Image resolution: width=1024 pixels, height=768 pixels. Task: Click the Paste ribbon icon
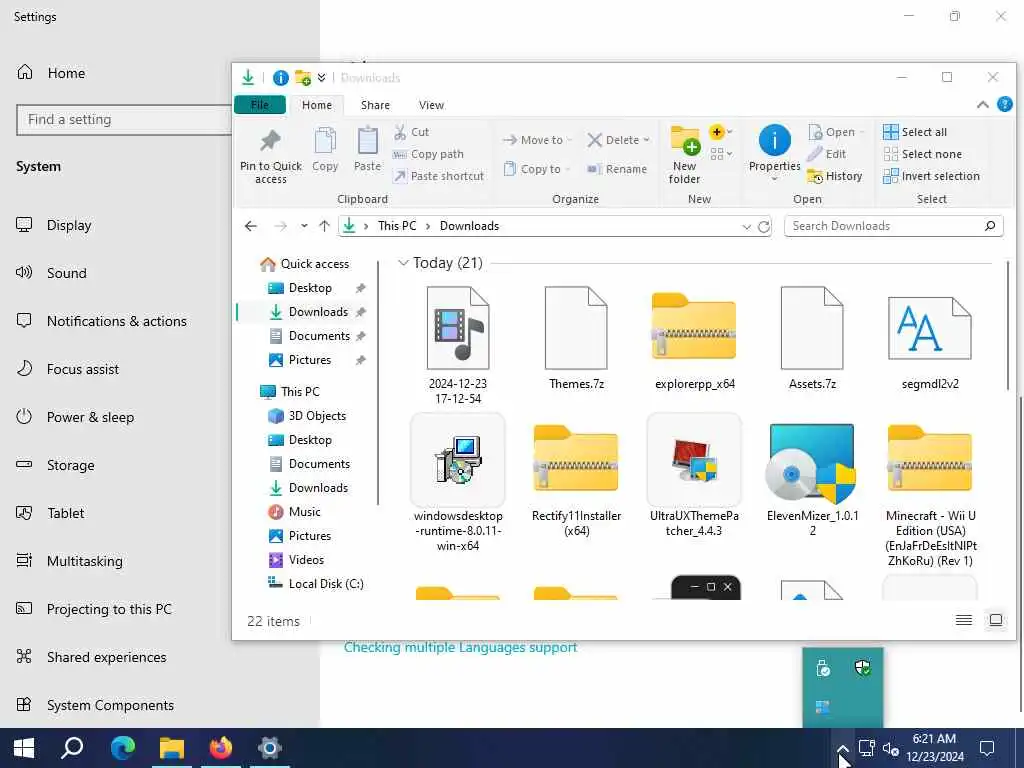point(367,140)
